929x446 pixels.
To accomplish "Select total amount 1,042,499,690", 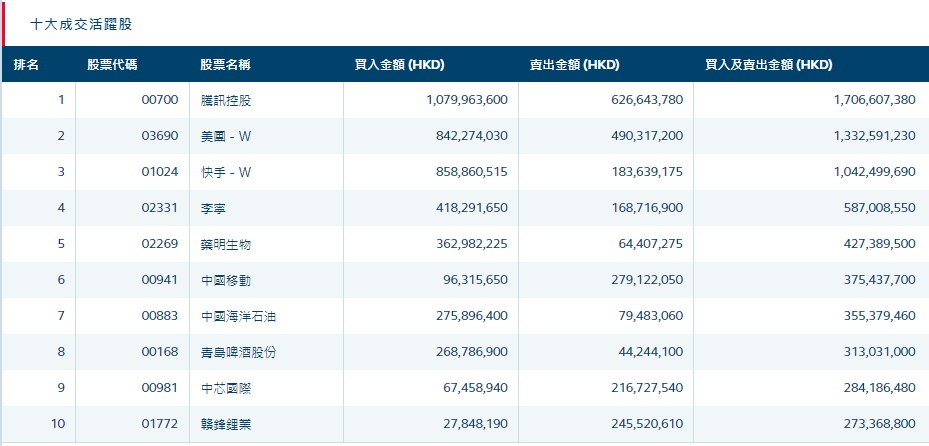I will (x=874, y=172).
